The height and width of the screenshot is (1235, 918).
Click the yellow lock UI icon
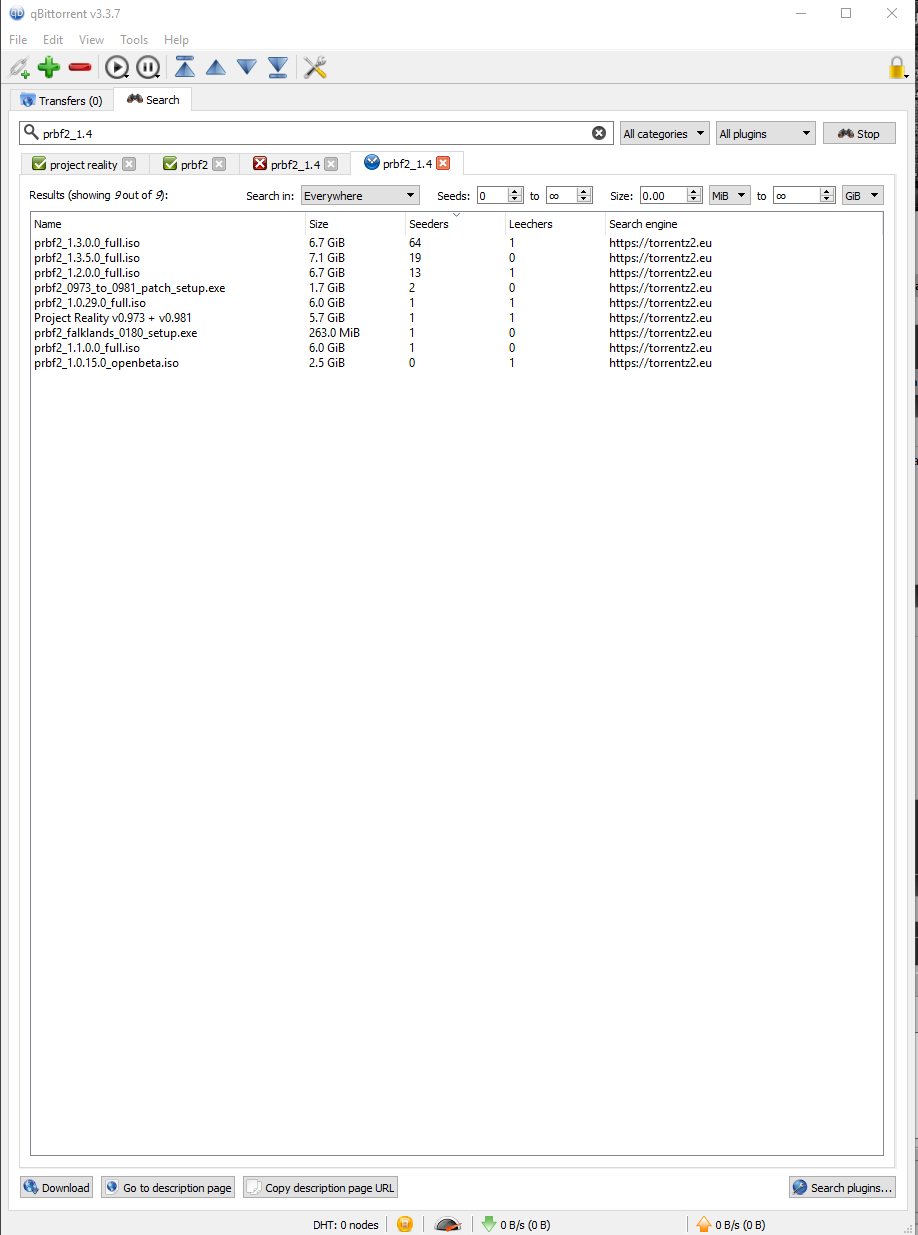click(897, 68)
